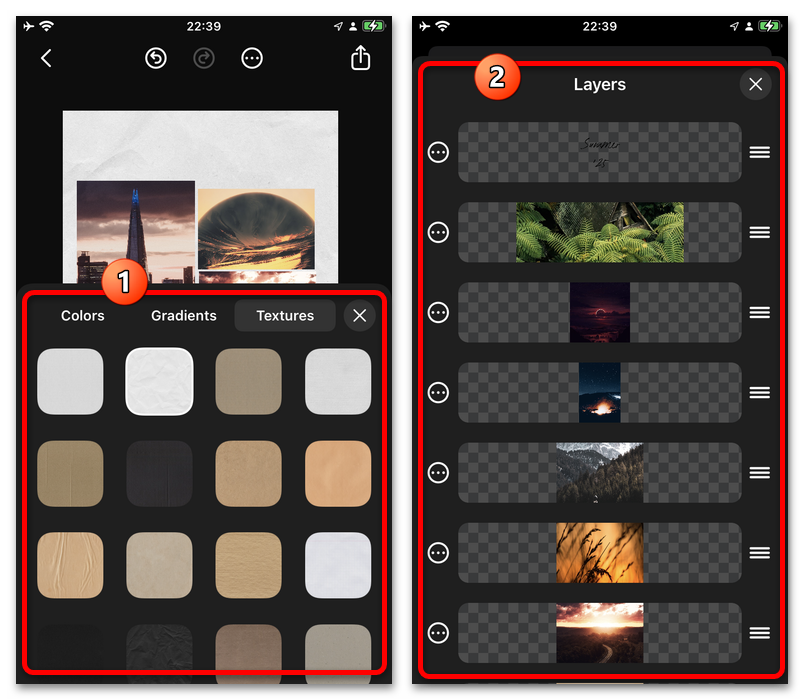Image resolution: width=804 pixels, height=700 pixels.
Task: Open options for the snowy mountain forest layer
Action: tap(438, 472)
